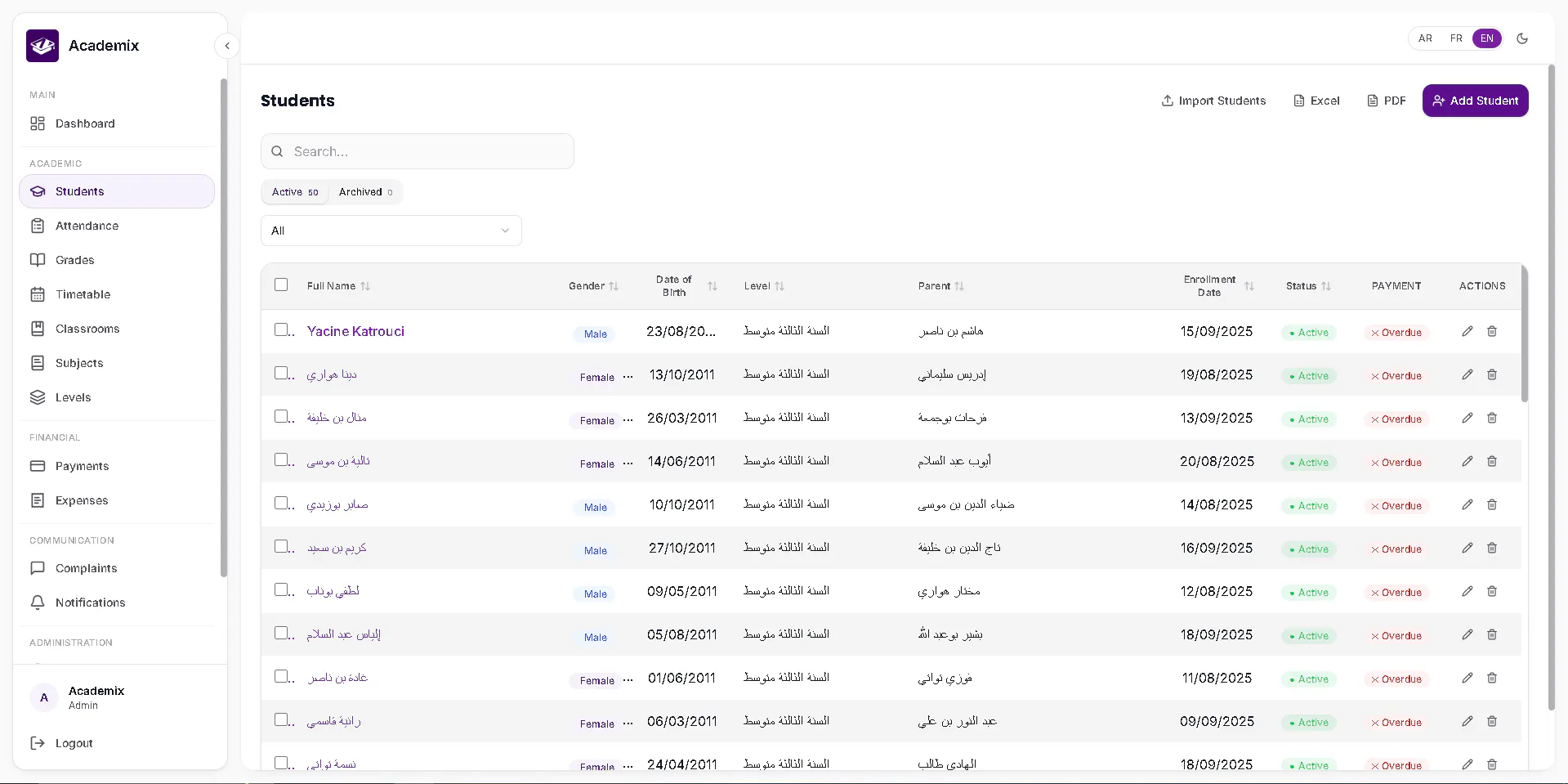
Task: Sort by Enrollment Date arrows icon
Action: [1249, 286]
